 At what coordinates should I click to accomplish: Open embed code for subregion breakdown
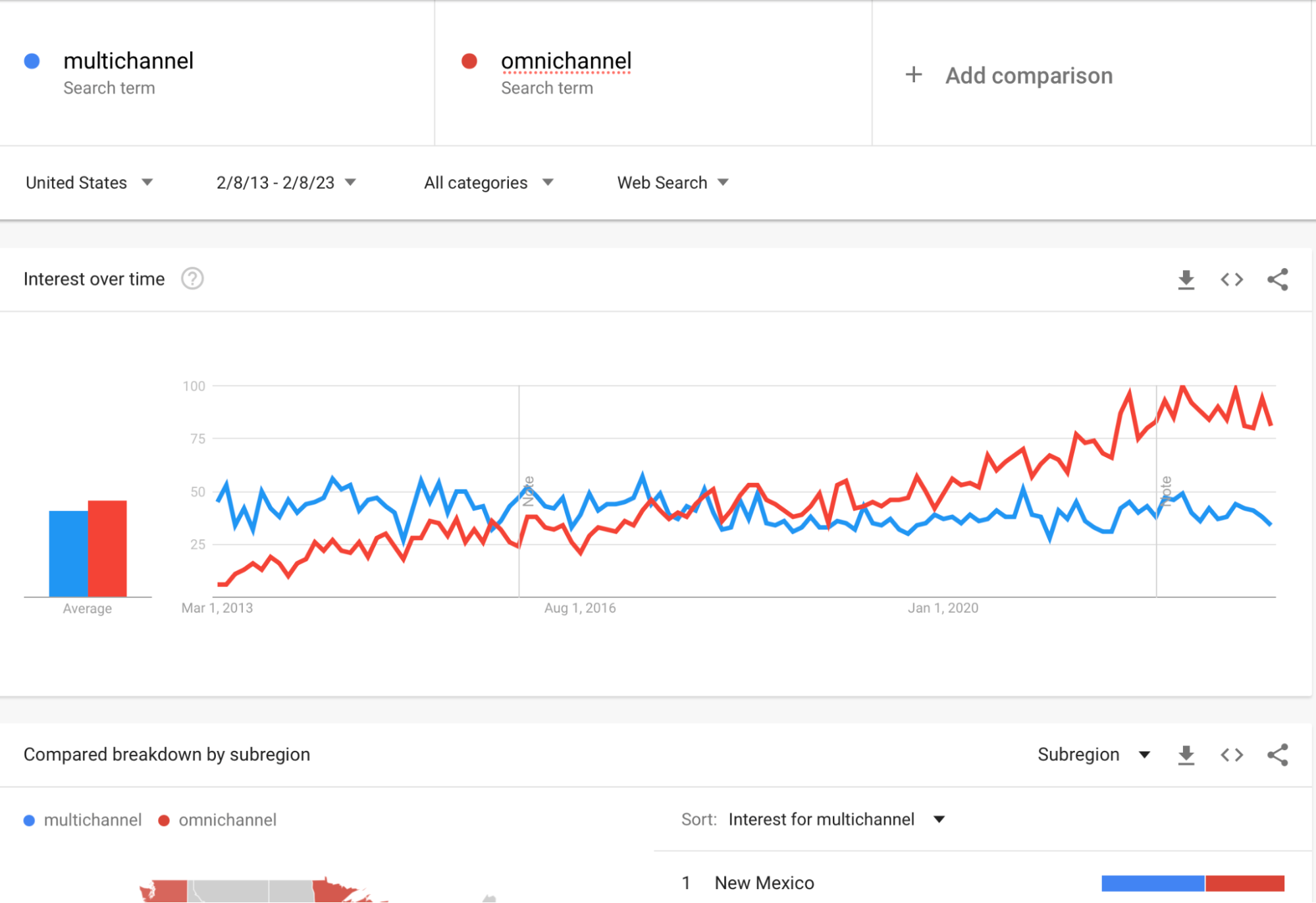(1232, 755)
